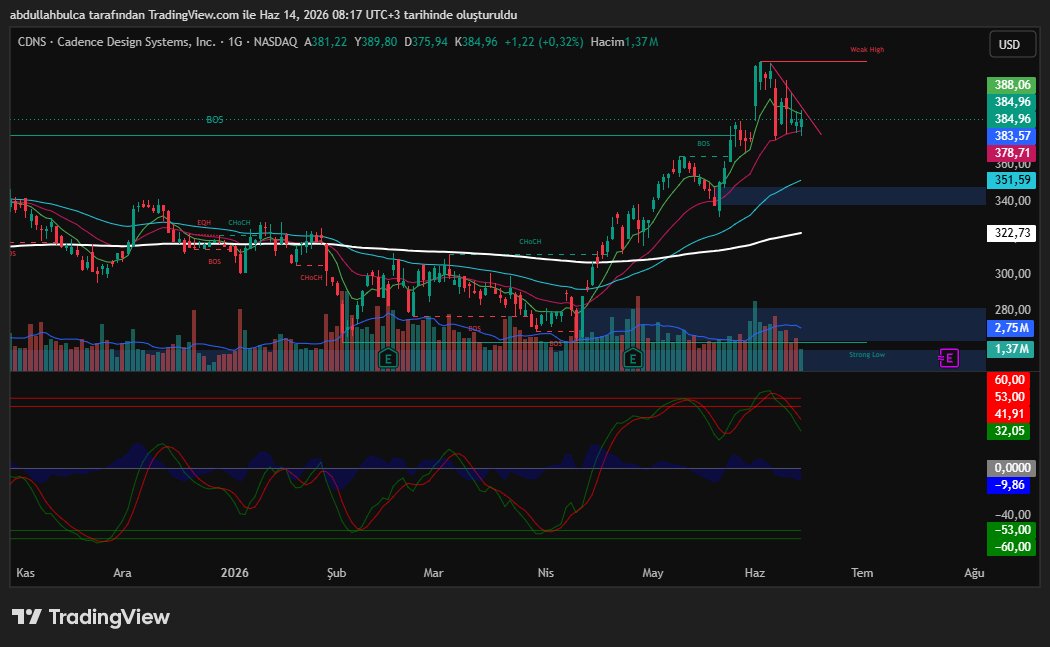Open the February earnings E marker
The width and height of the screenshot is (1050, 647).
(x=388, y=358)
